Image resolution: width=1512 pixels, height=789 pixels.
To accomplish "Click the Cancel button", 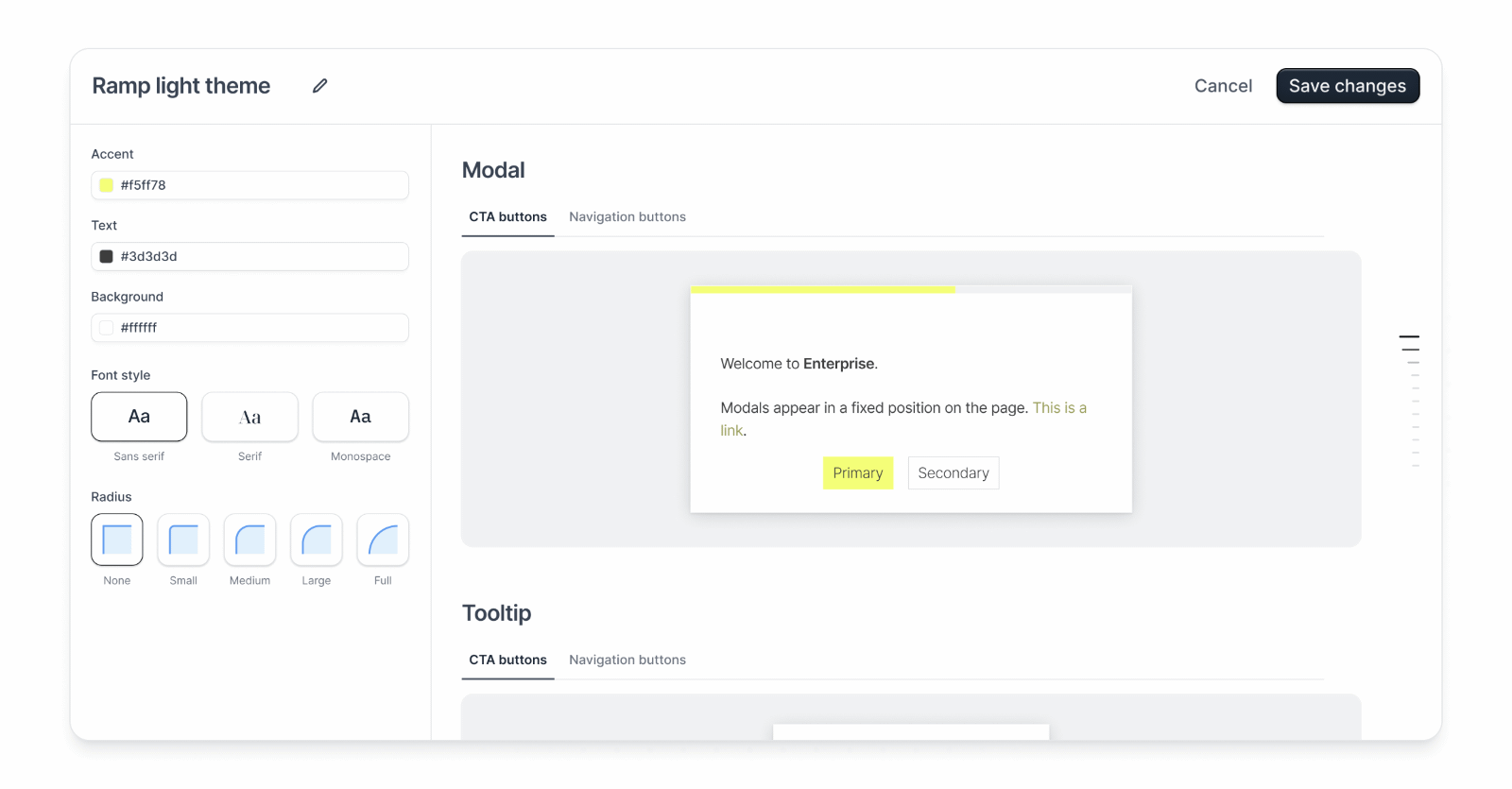I will coord(1223,86).
